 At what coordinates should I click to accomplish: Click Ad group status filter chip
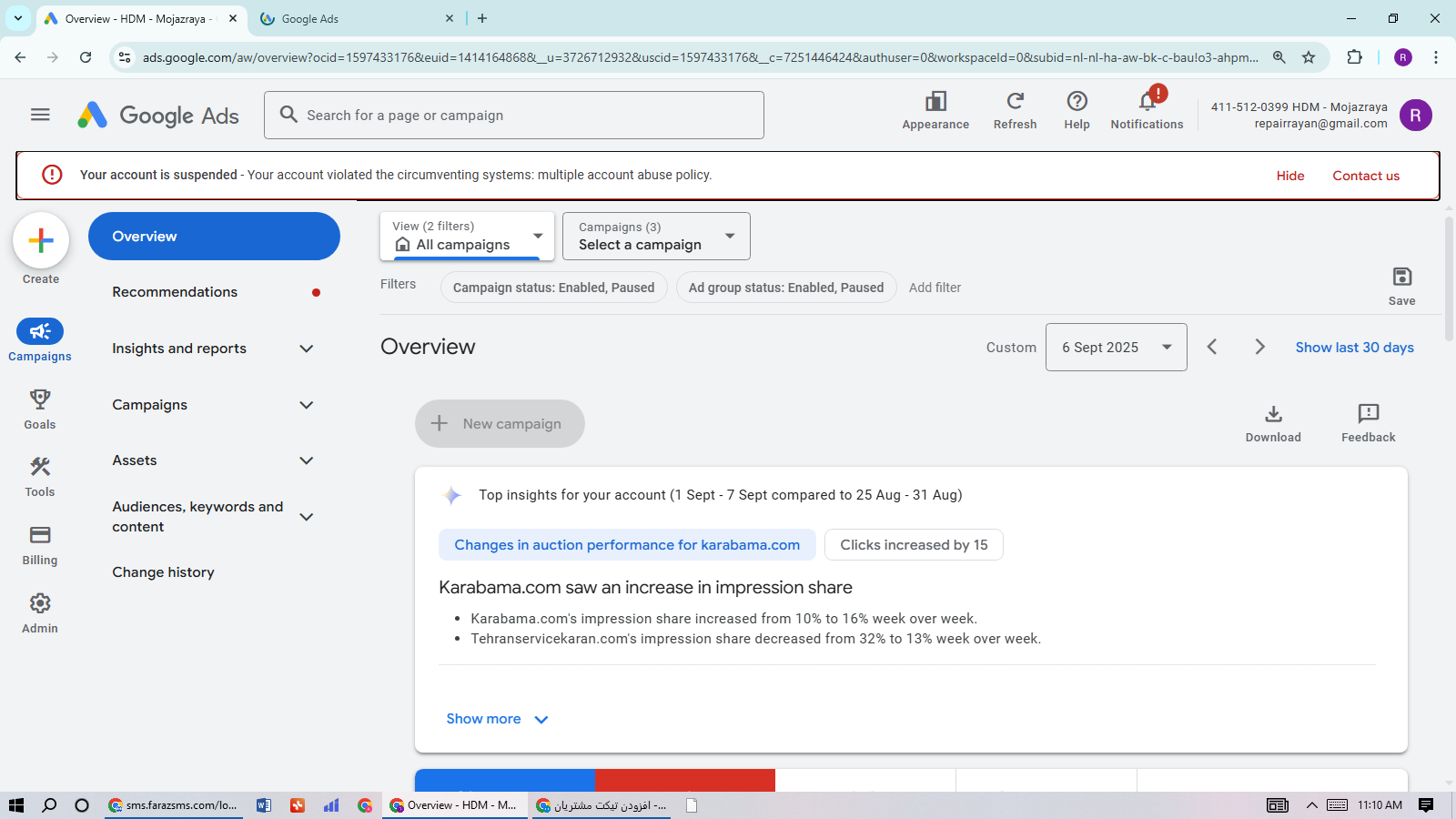786,288
